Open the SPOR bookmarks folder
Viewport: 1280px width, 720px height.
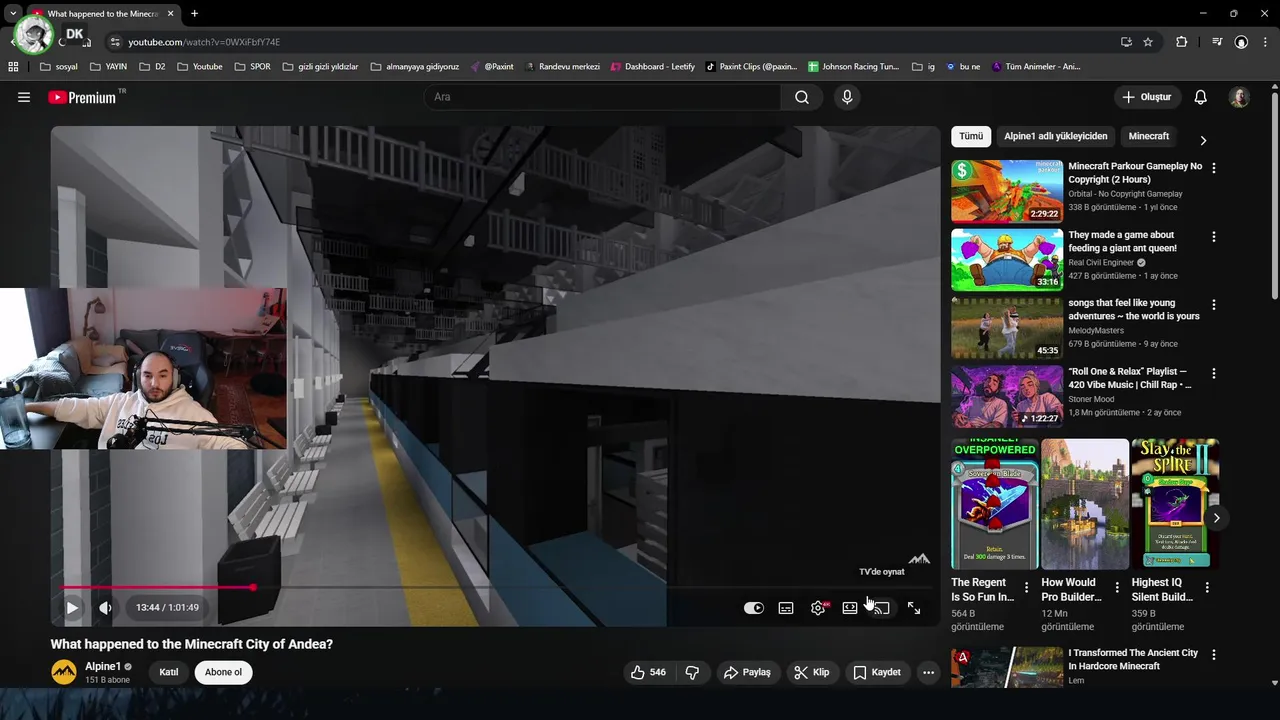[x=252, y=67]
